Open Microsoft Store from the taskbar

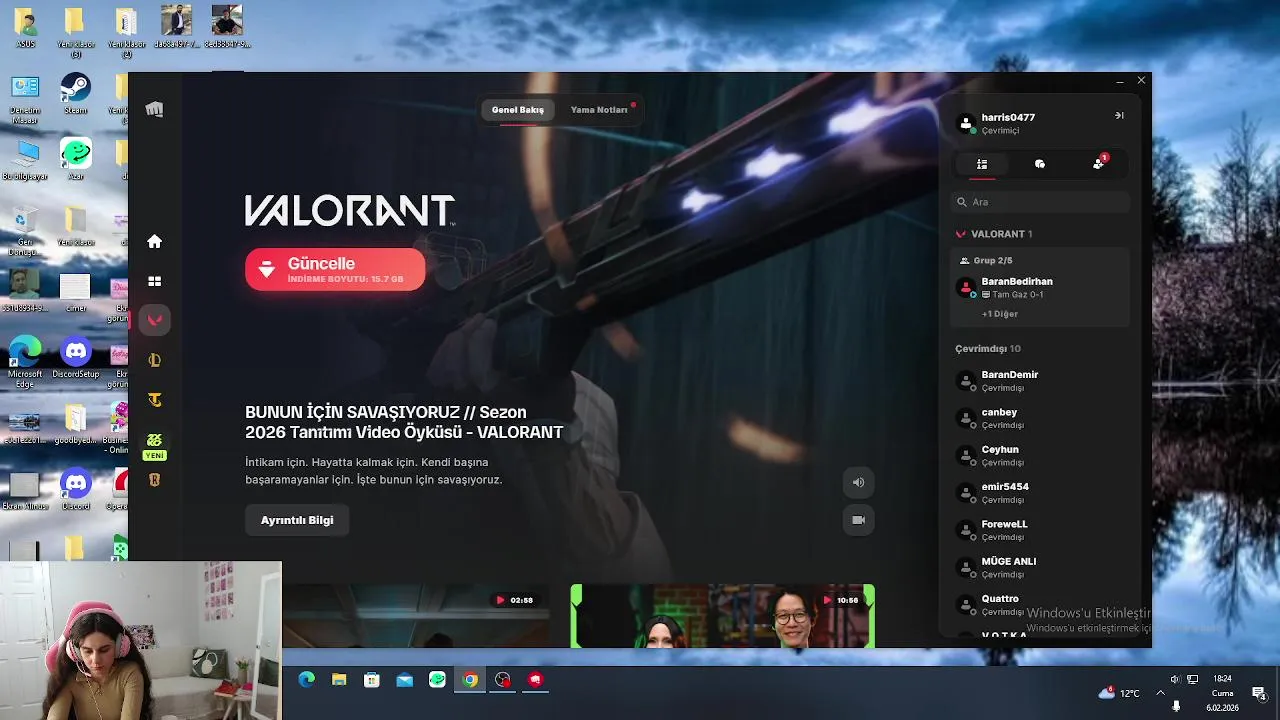click(x=372, y=680)
